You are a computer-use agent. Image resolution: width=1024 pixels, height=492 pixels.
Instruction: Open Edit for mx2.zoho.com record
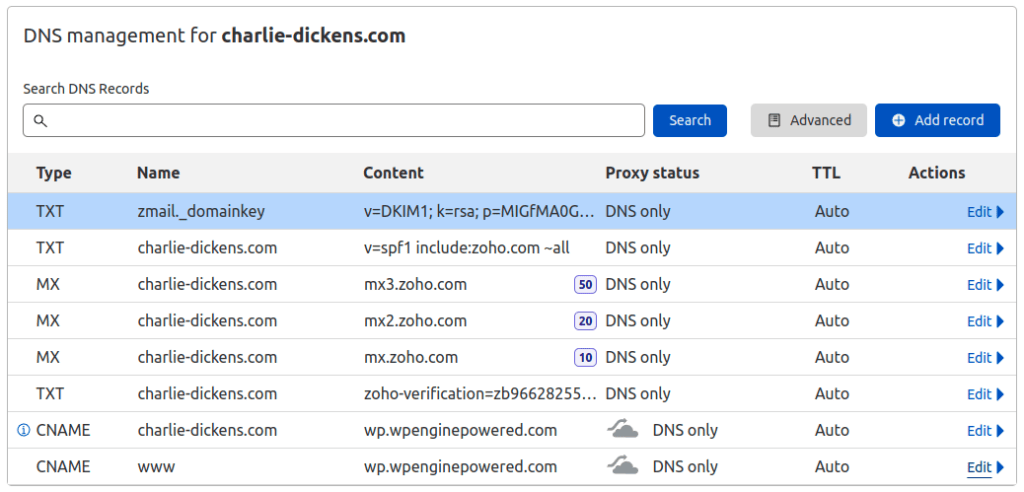(985, 321)
